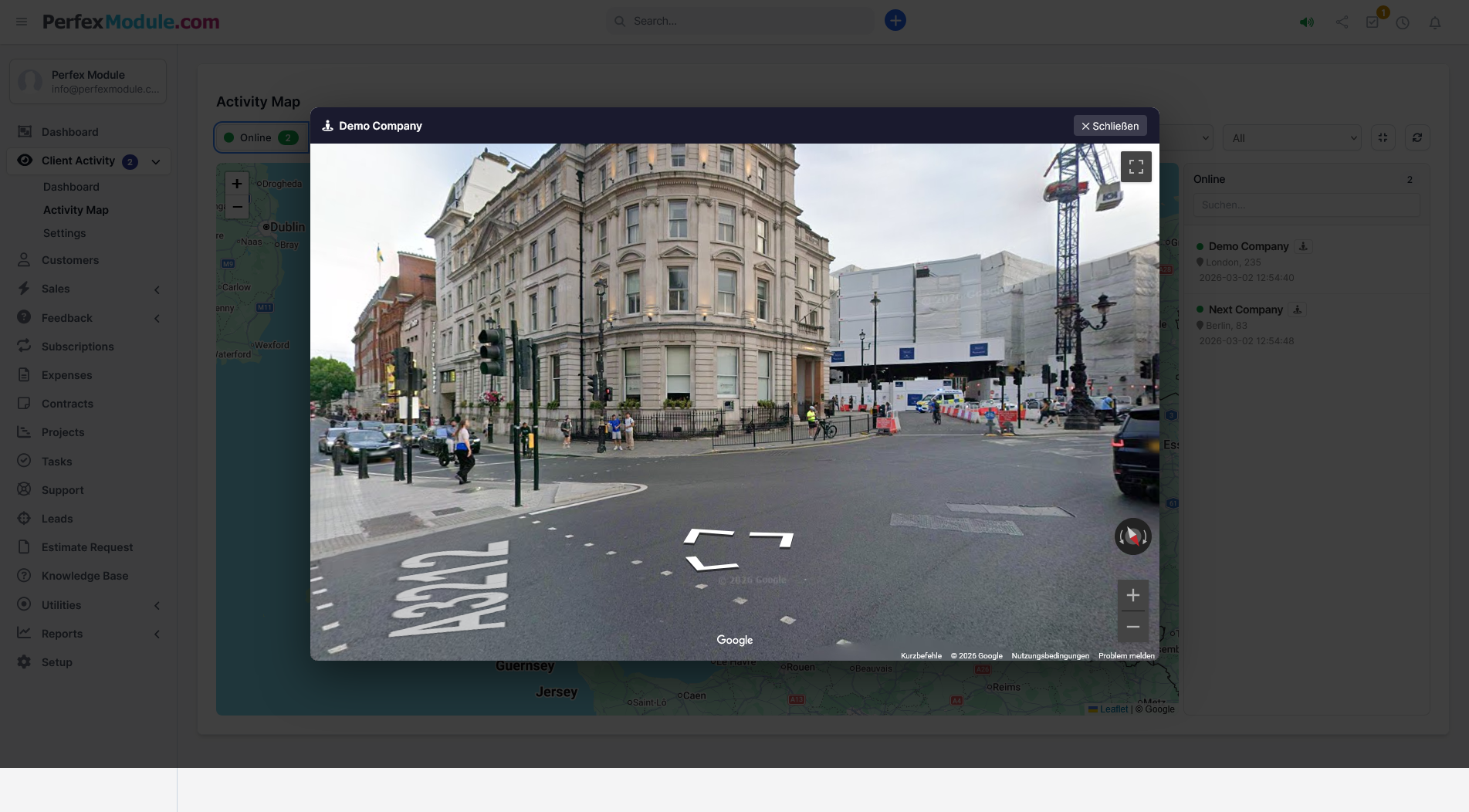Click download icon beside Demo Company
Screen dimensions: 1469x812
click(x=1303, y=246)
